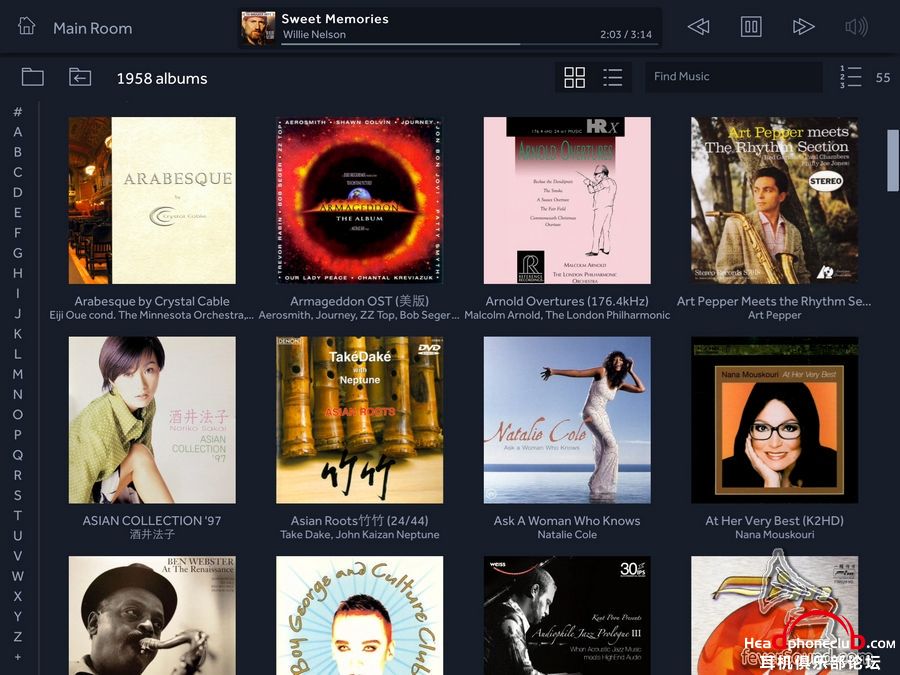This screenshot has height=675, width=900.
Task: Jump to letter Z in the index
Action: (18, 637)
